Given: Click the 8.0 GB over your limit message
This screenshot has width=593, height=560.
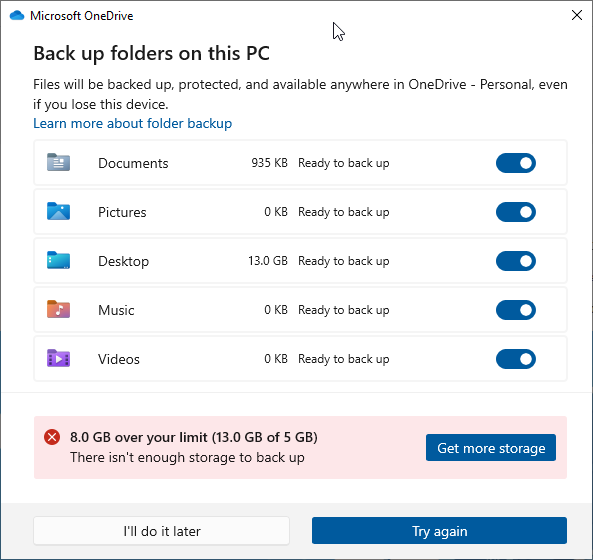Looking at the screenshot, I should [194, 437].
